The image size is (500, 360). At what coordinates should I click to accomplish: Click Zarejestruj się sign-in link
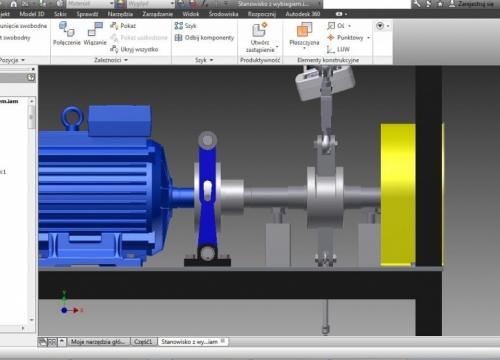pyautogui.click(x=475, y=4)
